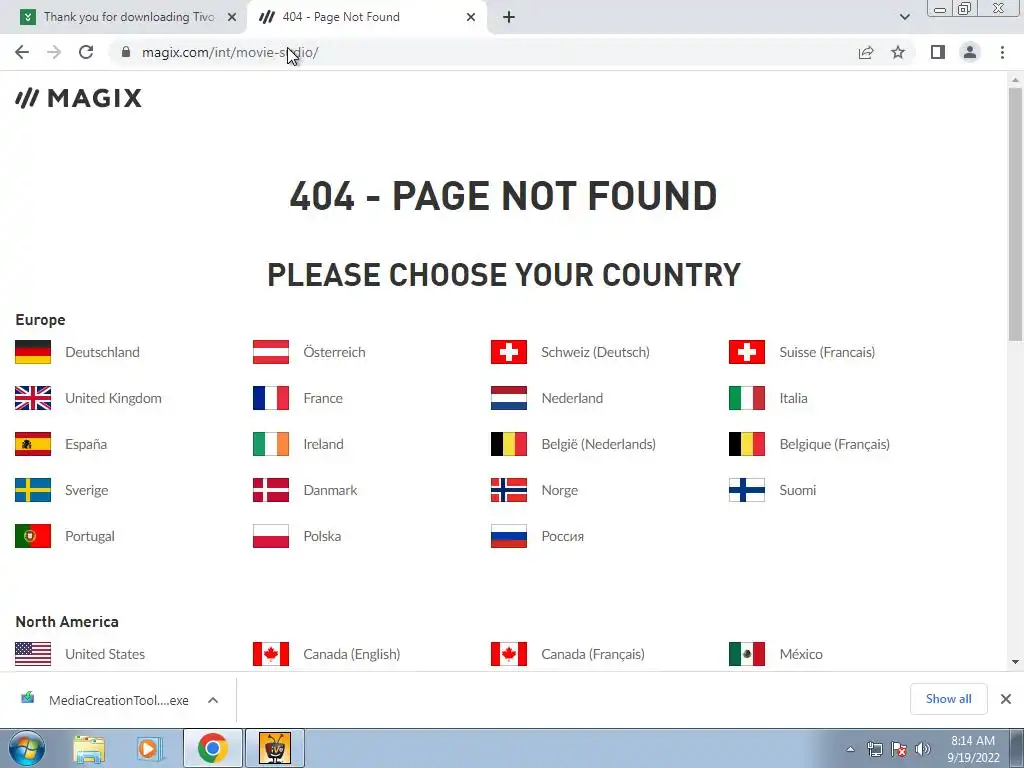
Task: Click the France flag icon
Action: click(x=271, y=398)
